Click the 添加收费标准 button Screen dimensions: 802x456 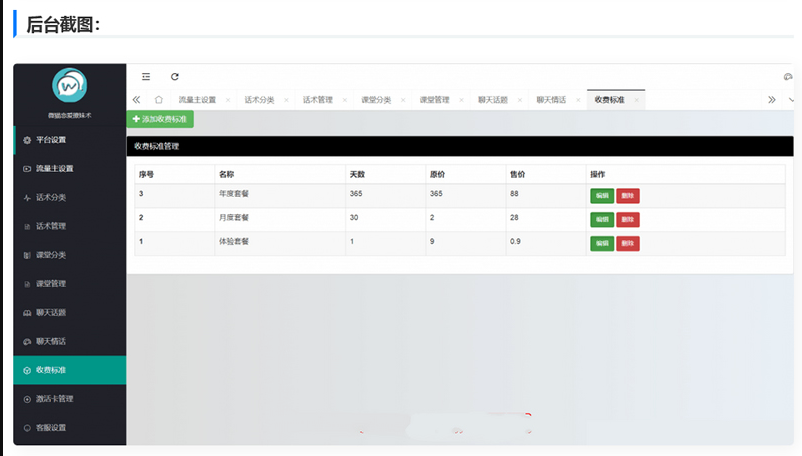[x=160, y=119]
